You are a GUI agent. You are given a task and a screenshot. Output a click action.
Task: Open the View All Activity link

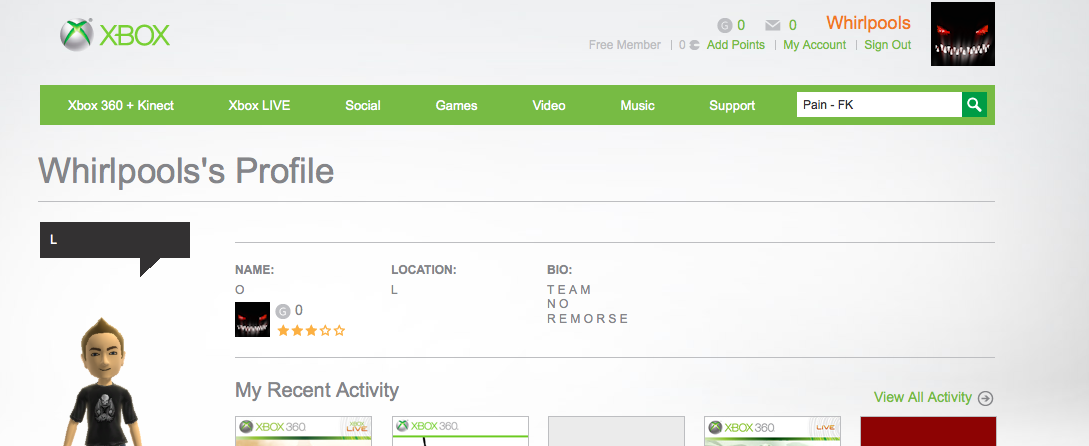click(922, 397)
